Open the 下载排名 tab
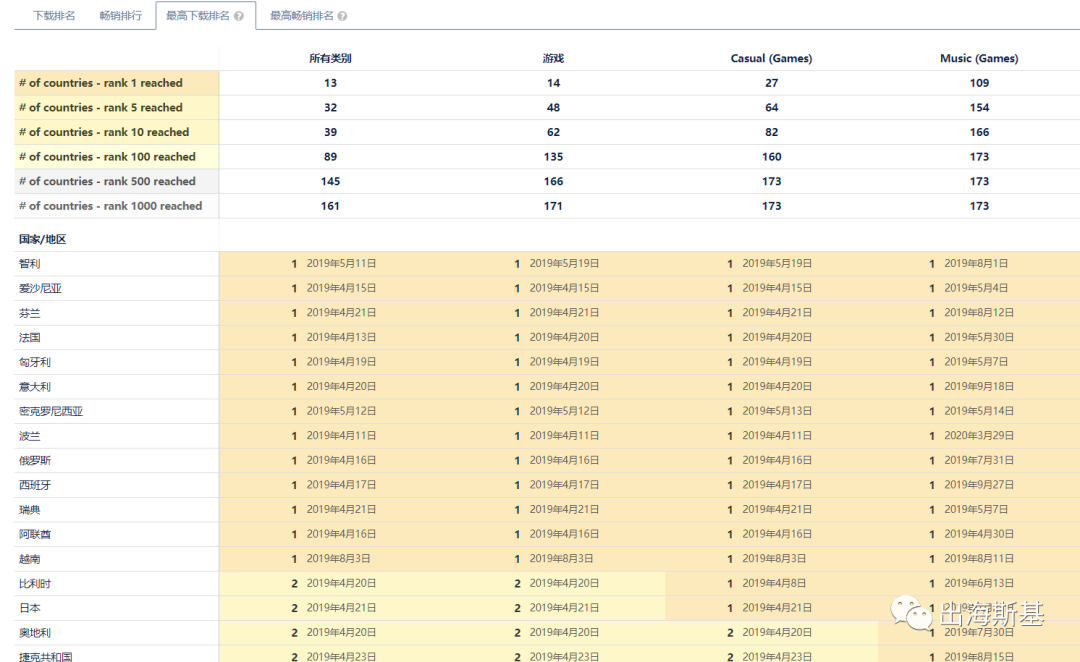The height and width of the screenshot is (662, 1080). [54, 16]
